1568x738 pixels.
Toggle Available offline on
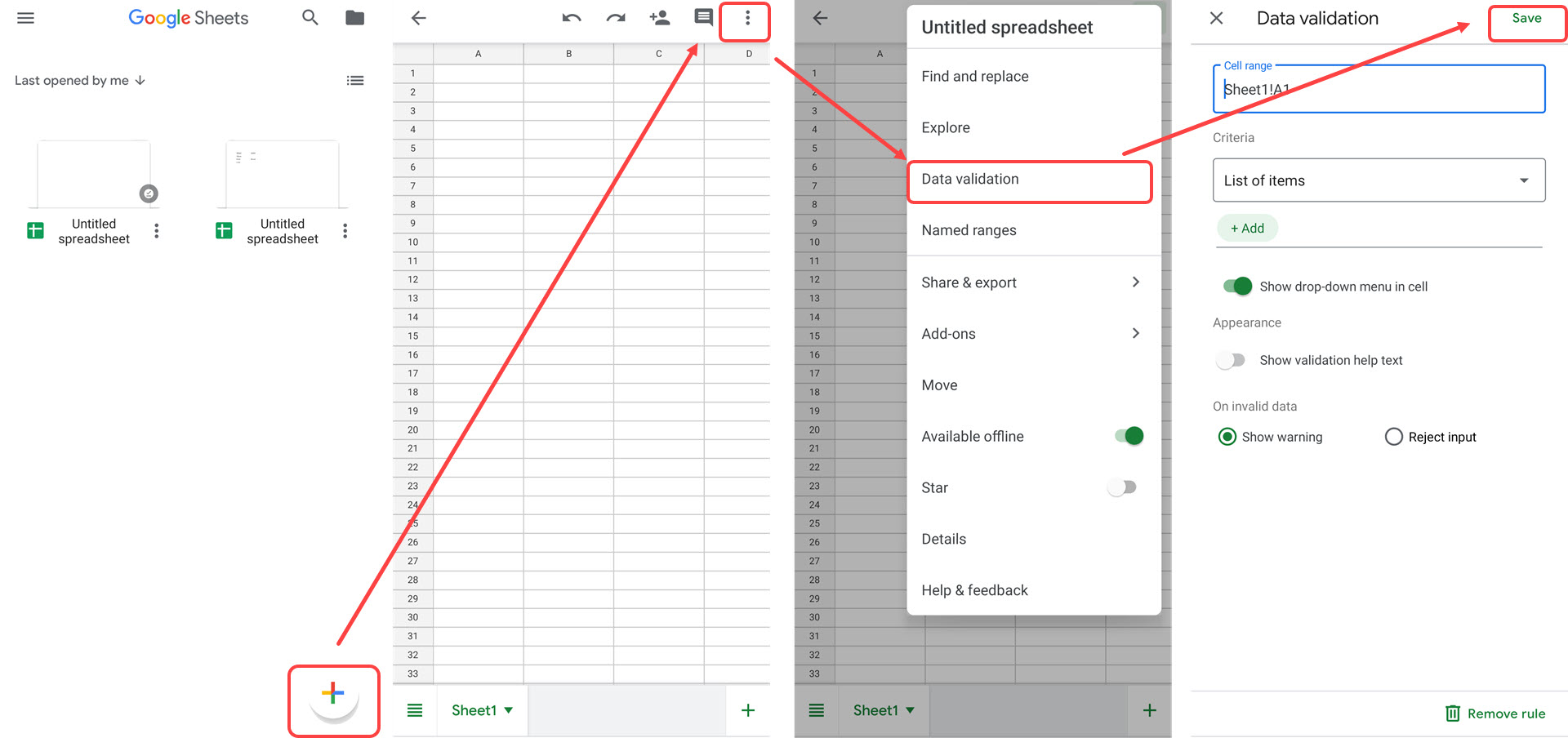click(x=1128, y=435)
